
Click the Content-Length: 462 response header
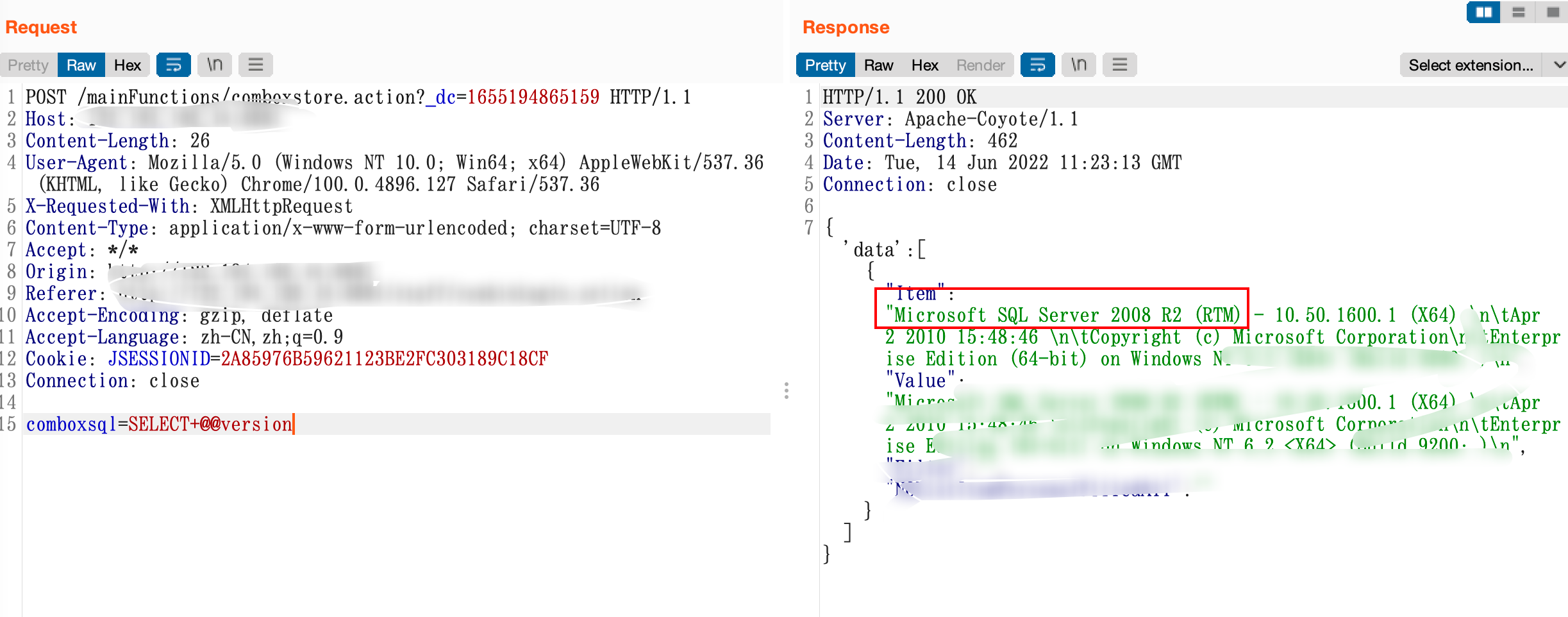(x=920, y=140)
